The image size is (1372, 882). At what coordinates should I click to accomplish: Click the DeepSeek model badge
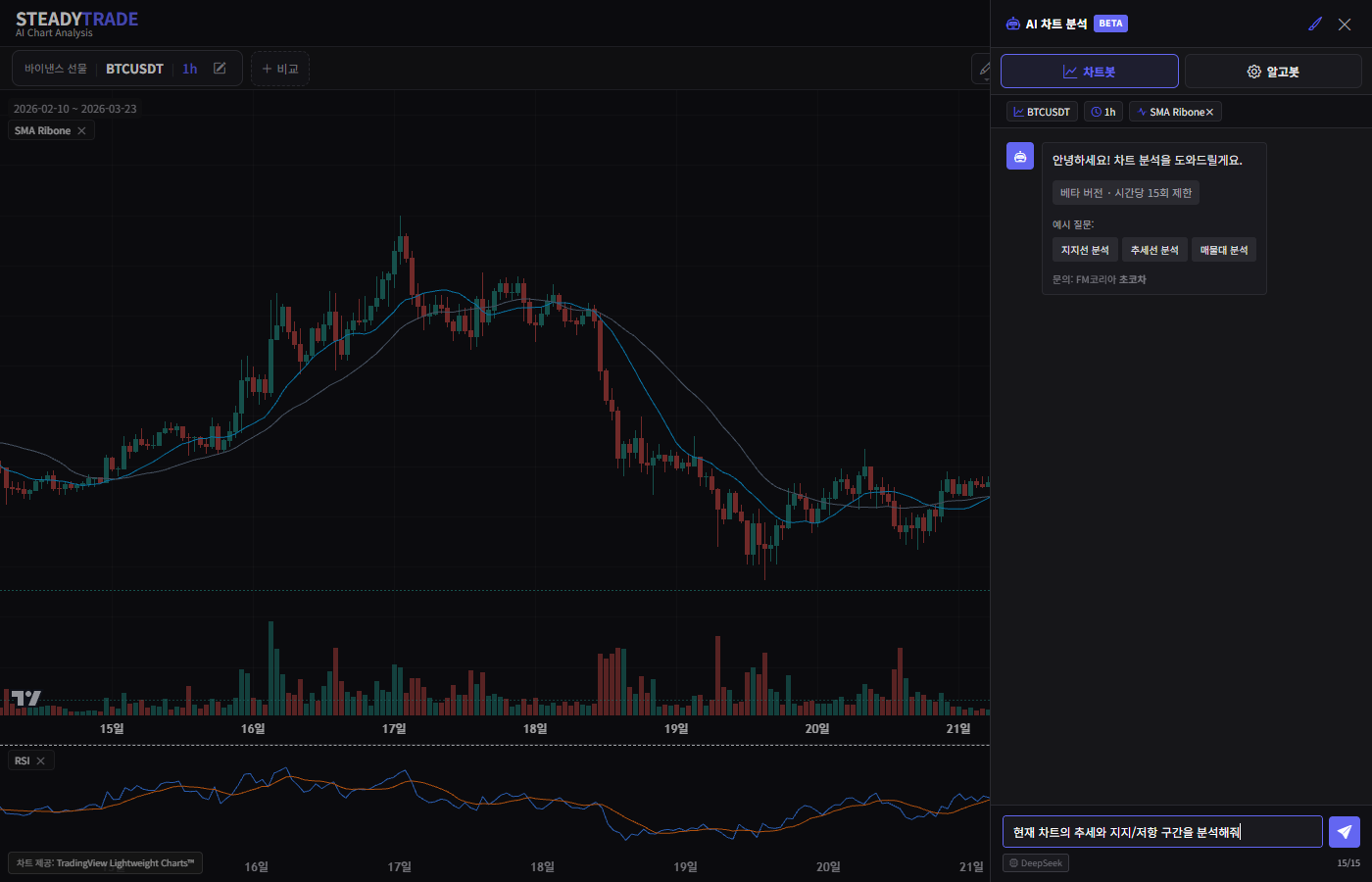point(1036,863)
